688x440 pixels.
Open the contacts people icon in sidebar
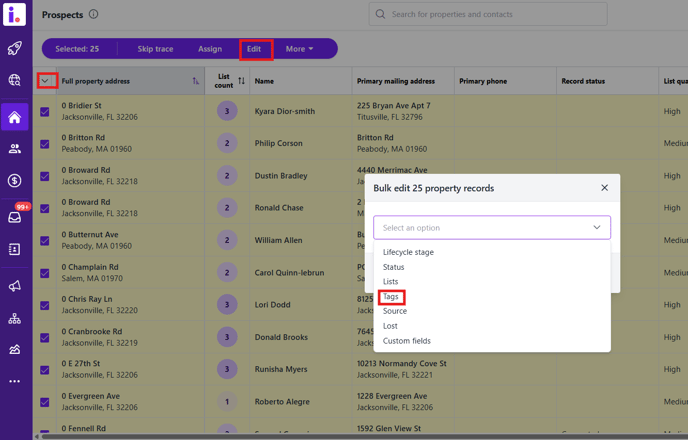pyautogui.click(x=14, y=149)
